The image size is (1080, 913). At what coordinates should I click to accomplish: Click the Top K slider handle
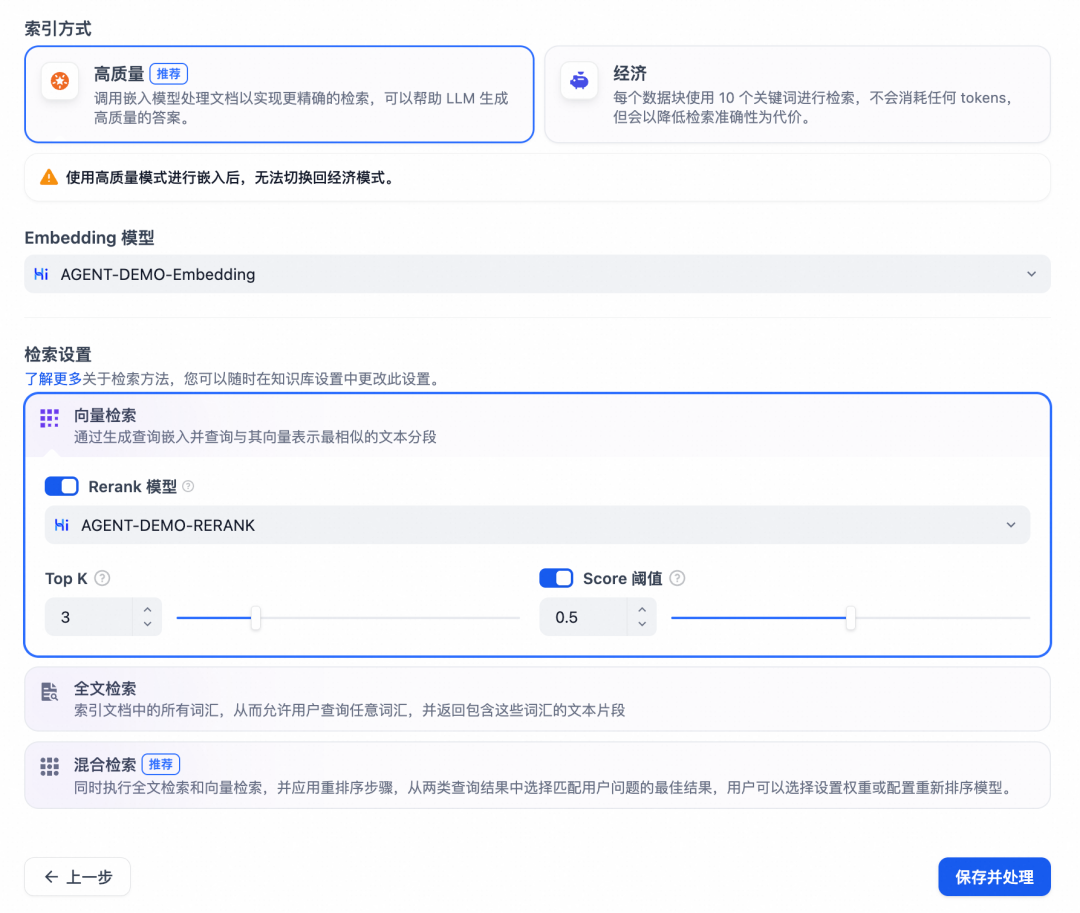pos(255,618)
